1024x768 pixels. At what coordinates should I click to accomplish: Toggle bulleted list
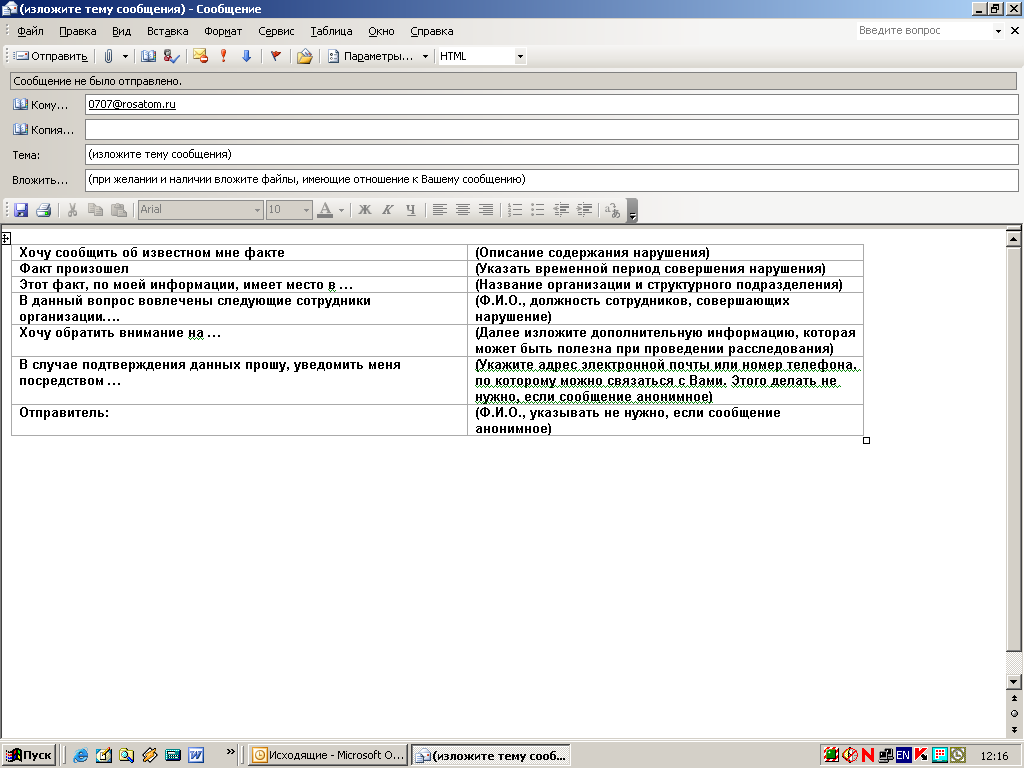click(537, 210)
